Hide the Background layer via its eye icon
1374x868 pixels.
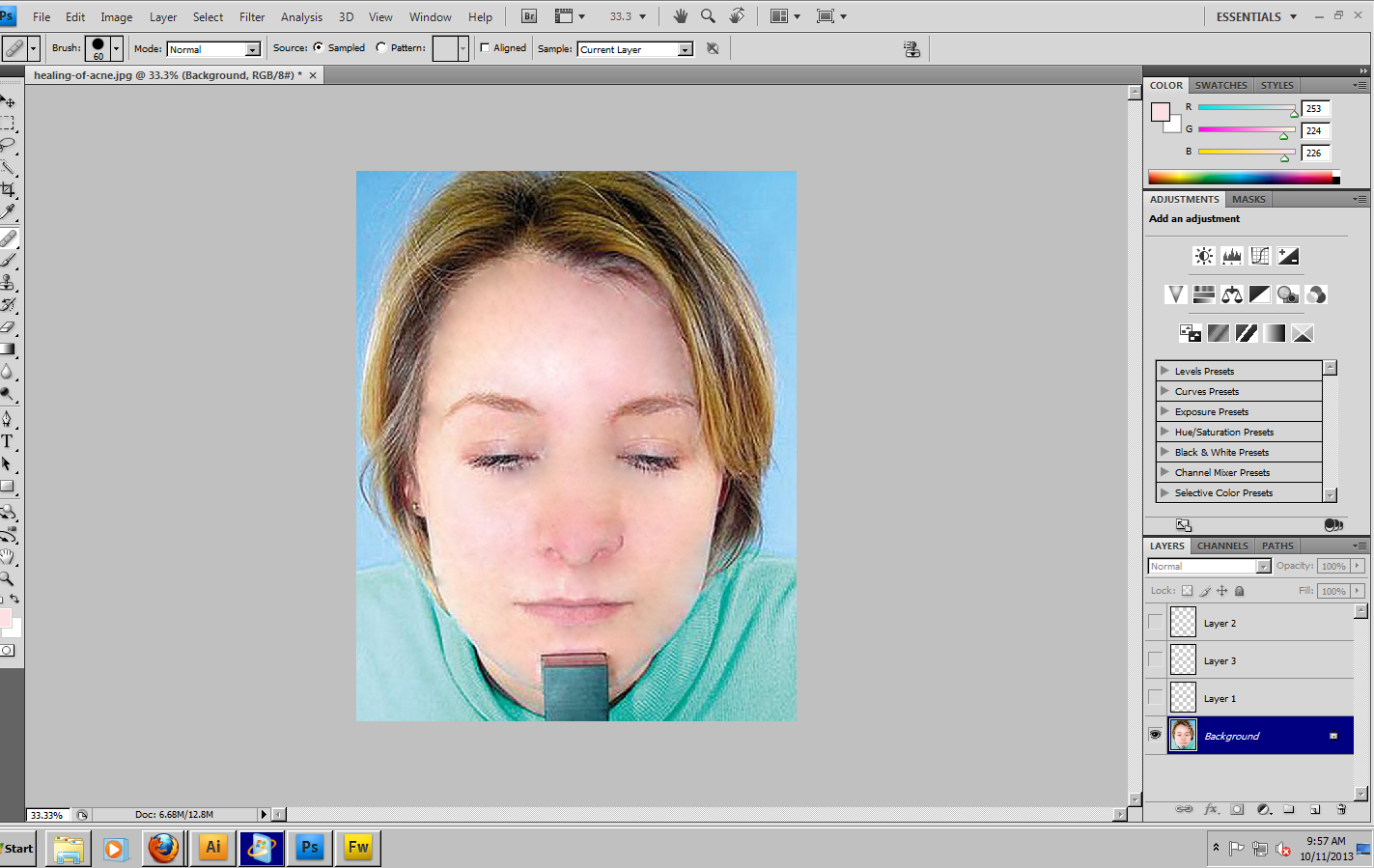(x=1155, y=736)
